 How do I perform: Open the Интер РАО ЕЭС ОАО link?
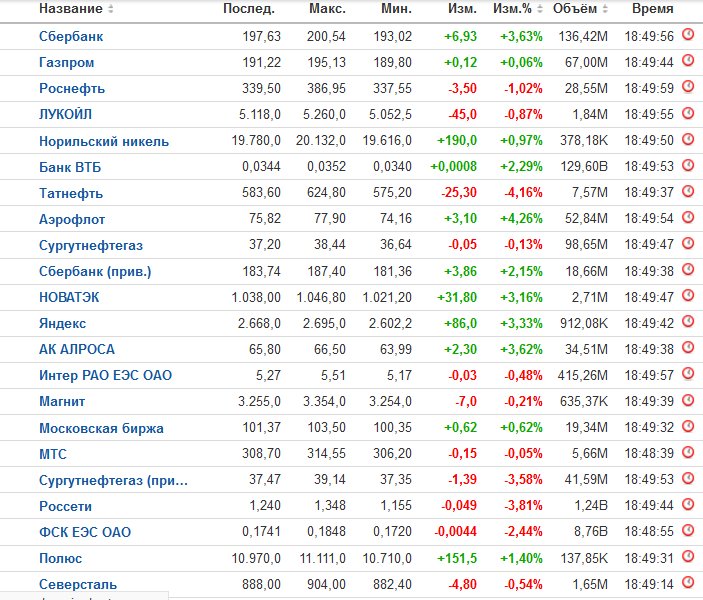[105, 375]
